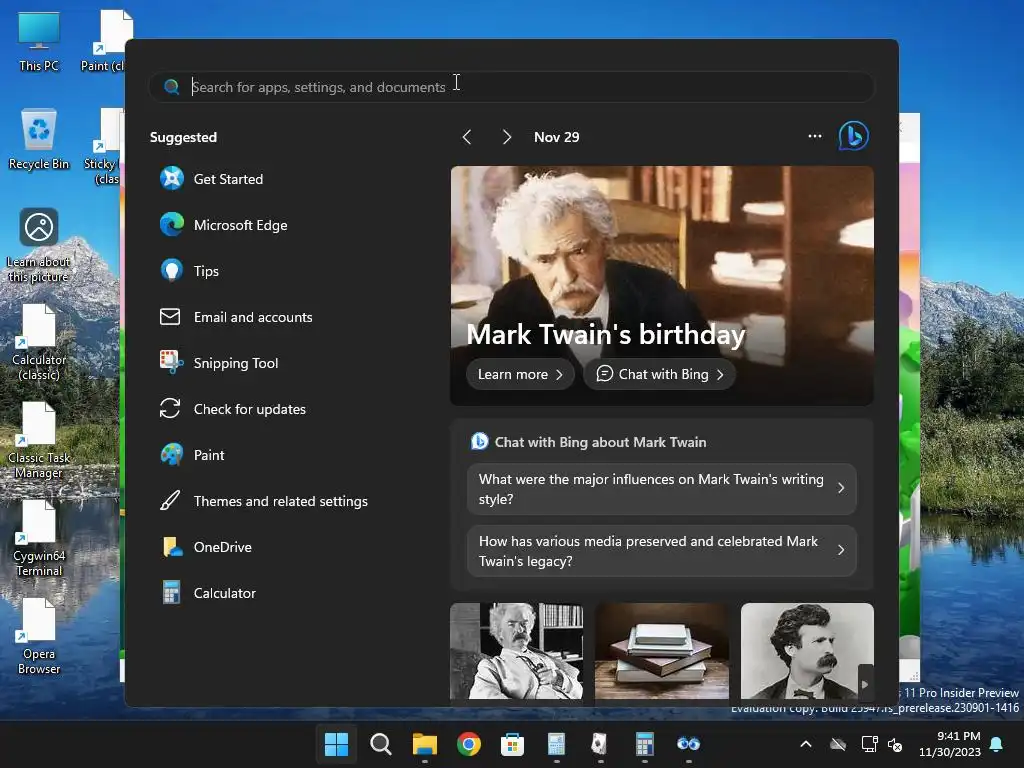The height and width of the screenshot is (768, 1024).
Task: Open notifications bell icon
Action: (996, 744)
